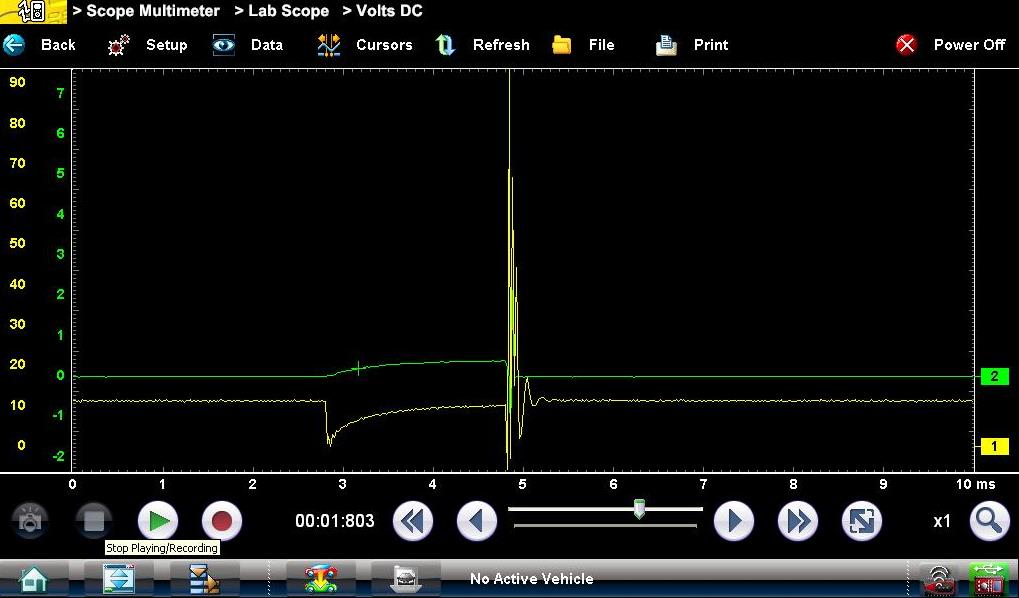This screenshot has width=1019, height=598.
Task: Click the car icon in bottom bar
Action: (x=321, y=578)
